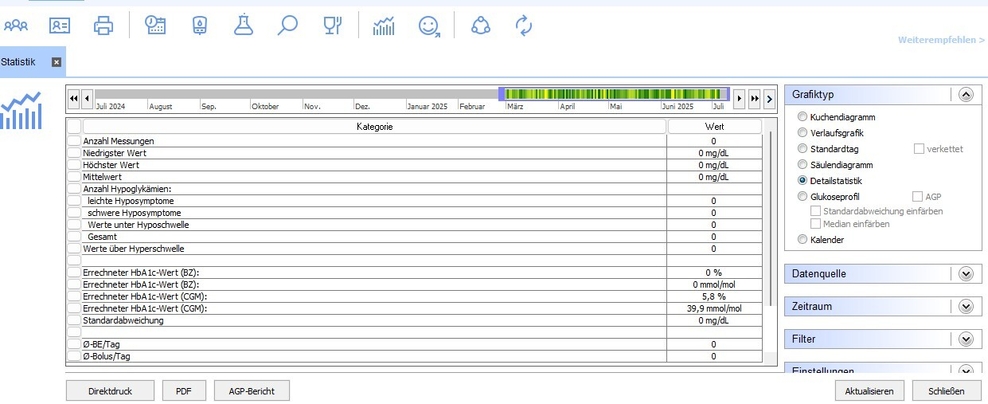Click the AGP-Bericht button
The height and width of the screenshot is (404, 988).
tap(251, 390)
